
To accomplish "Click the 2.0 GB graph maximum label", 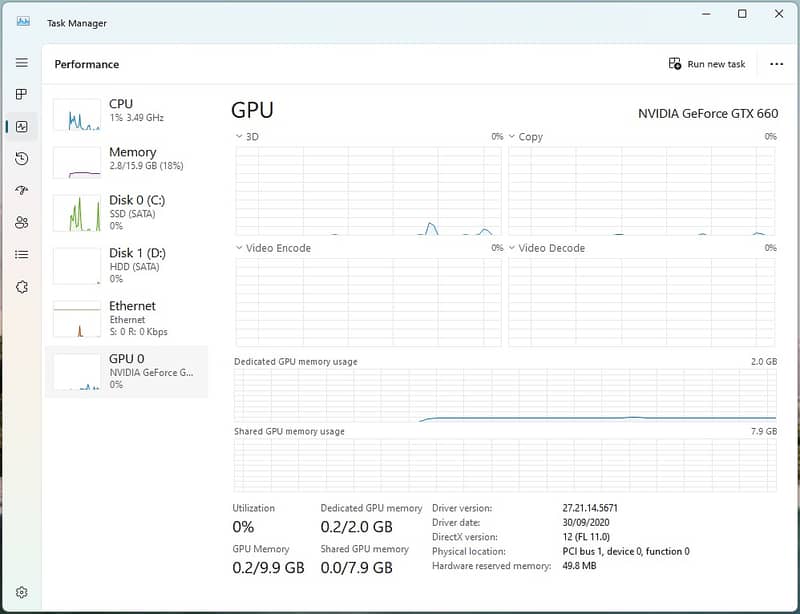I will pyautogui.click(x=764, y=361).
